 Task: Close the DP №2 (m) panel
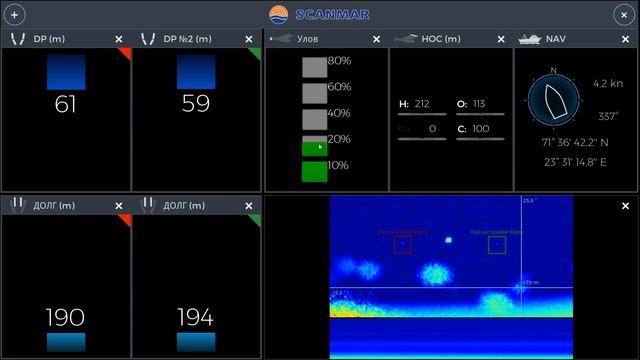point(249,39)
